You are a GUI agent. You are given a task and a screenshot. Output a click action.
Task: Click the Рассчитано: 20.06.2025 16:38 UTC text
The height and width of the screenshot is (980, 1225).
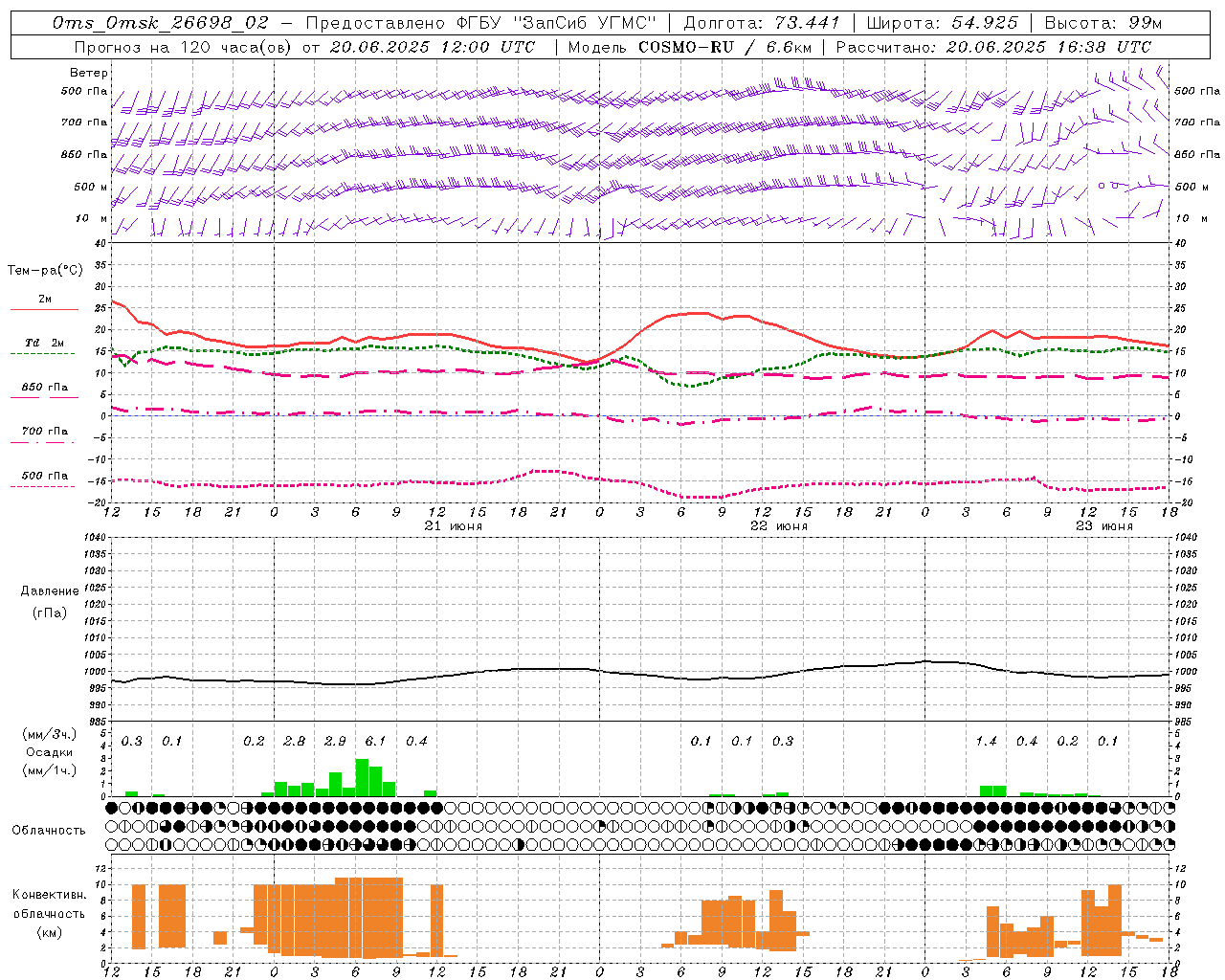pyautogui.click(x=993, y=47)
